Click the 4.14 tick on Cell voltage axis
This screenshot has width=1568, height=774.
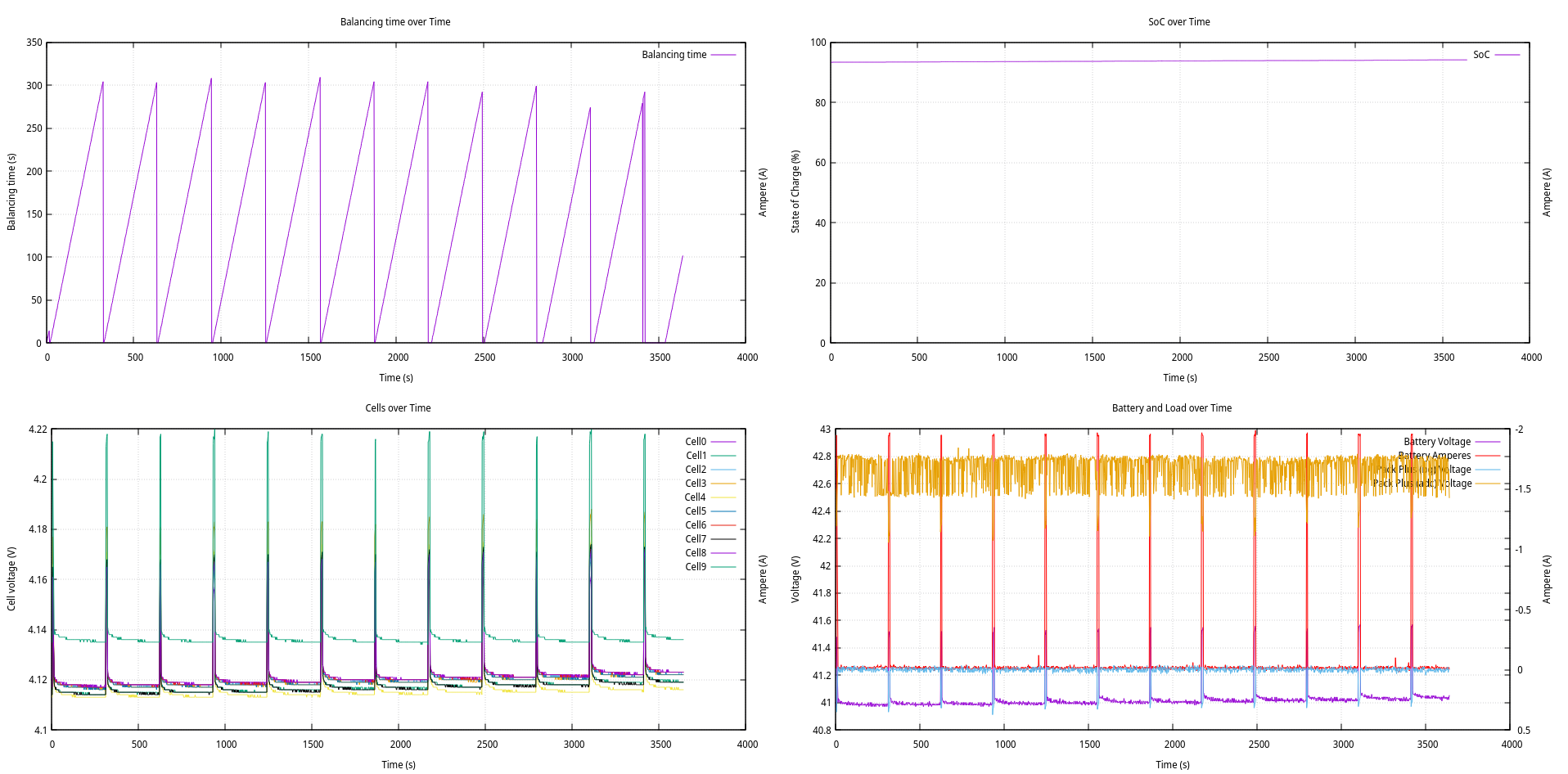(38, 630)
